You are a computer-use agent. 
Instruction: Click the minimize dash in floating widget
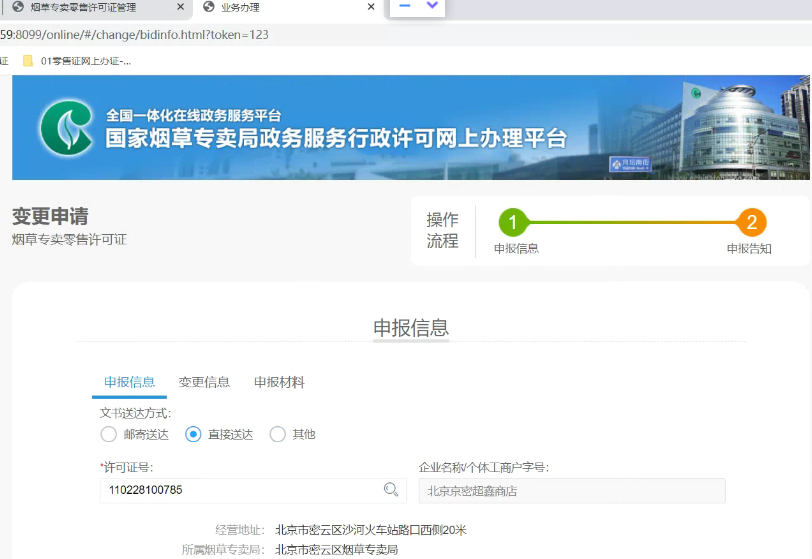pyautogui.click(x=405, y=6)
